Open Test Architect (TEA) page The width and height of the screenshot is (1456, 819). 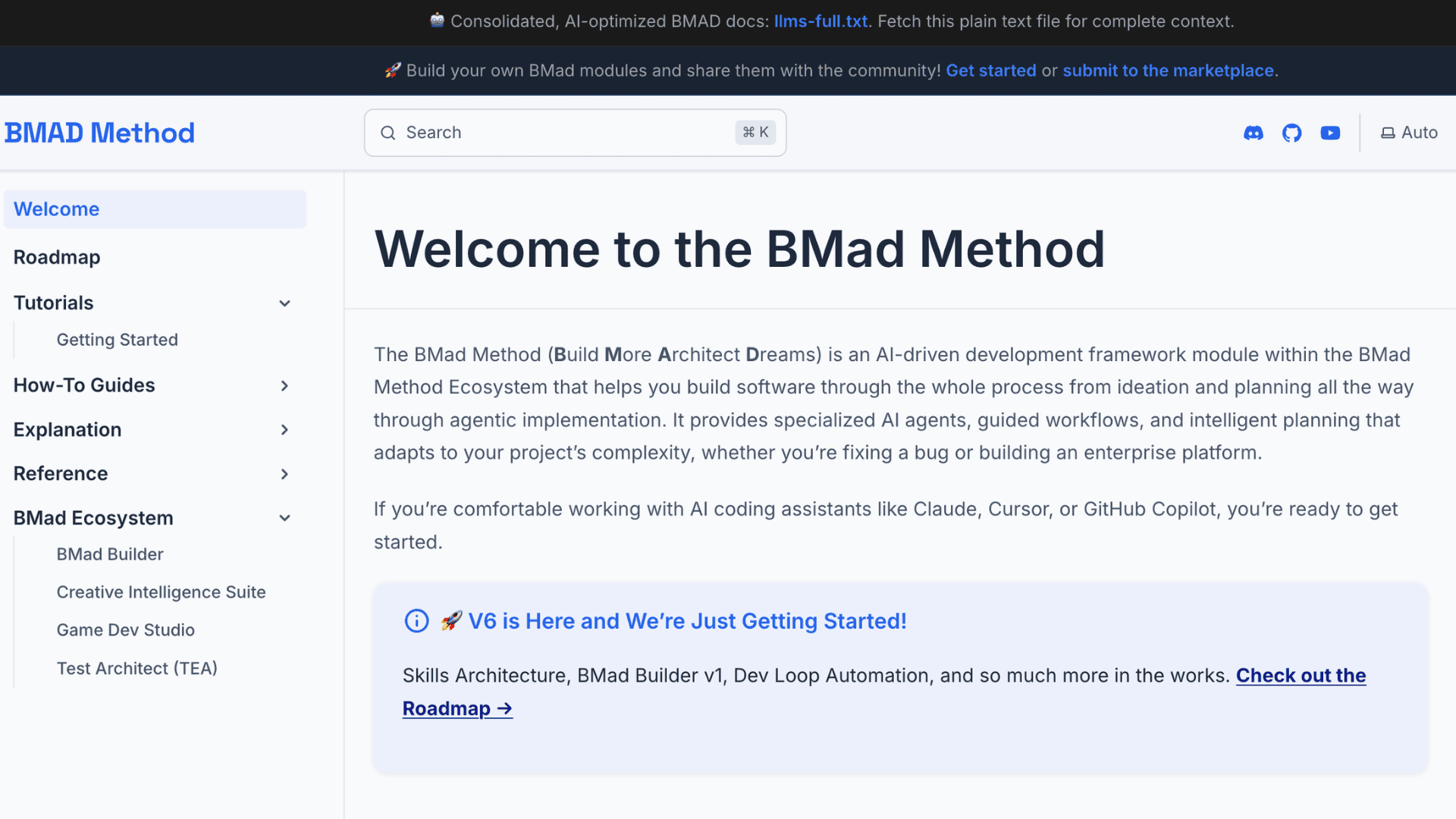pyautogui.click(x=136, y=668)
